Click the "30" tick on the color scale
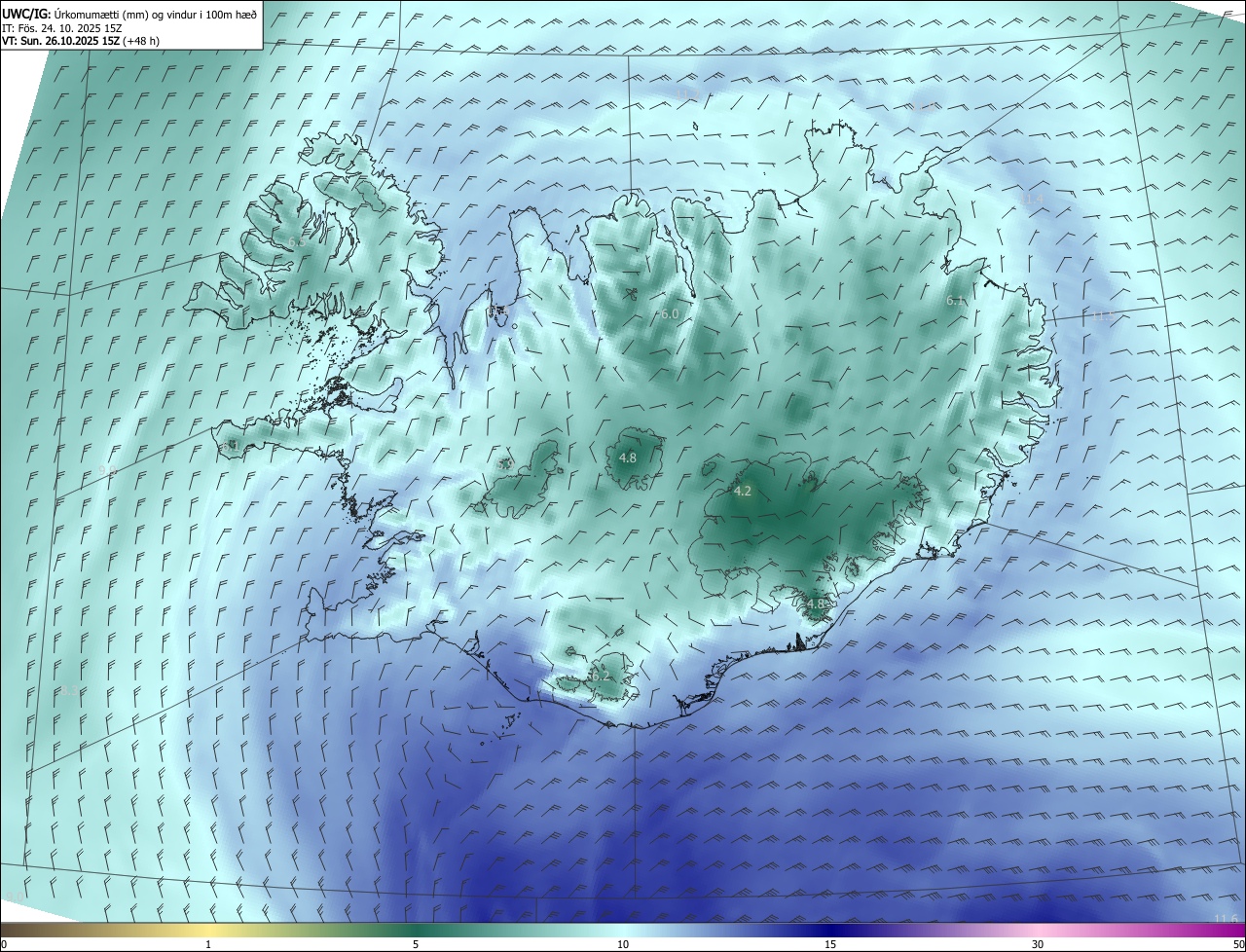Screen dimensions: 1246x952 tap(1038, 944)
